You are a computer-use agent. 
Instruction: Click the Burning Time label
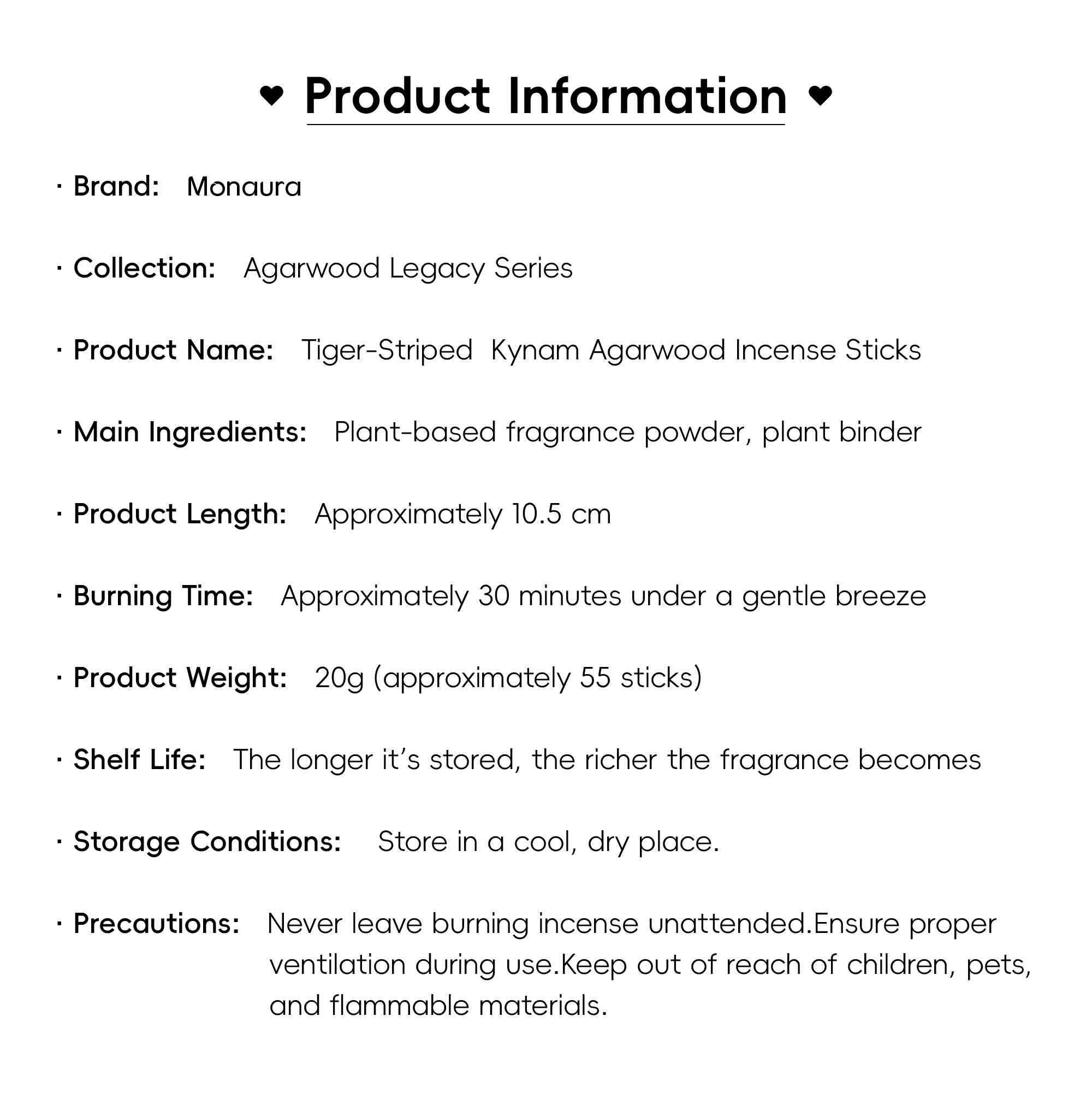tap(163, 596)
